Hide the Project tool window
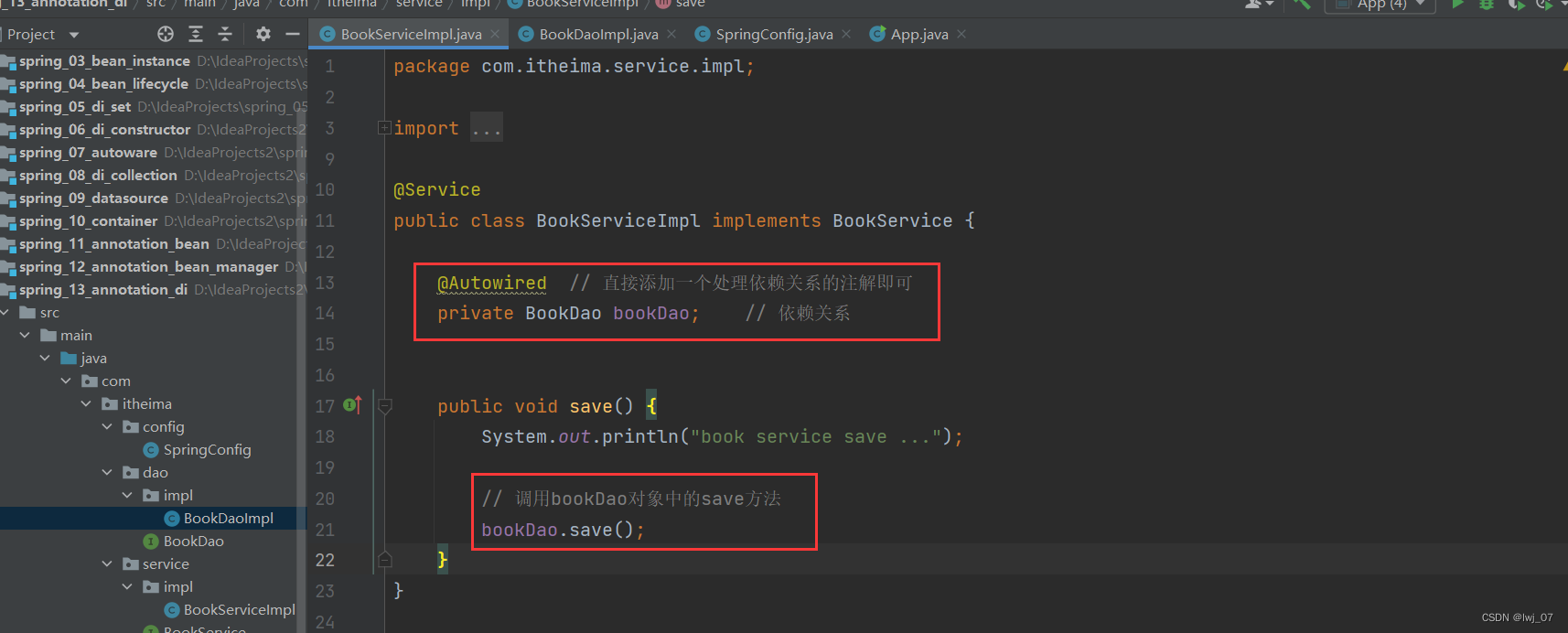Viewport: 1568px width, 633px height. pyautogui.click(x=293, y=34)
